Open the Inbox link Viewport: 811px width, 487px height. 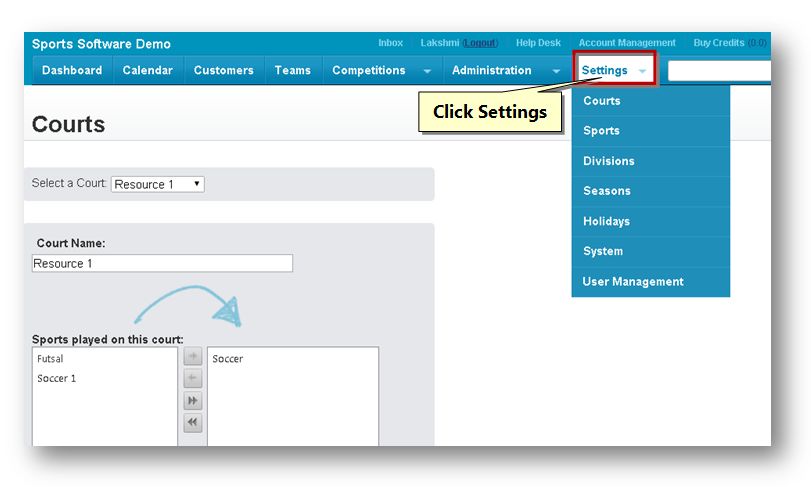tap(391, 43)
